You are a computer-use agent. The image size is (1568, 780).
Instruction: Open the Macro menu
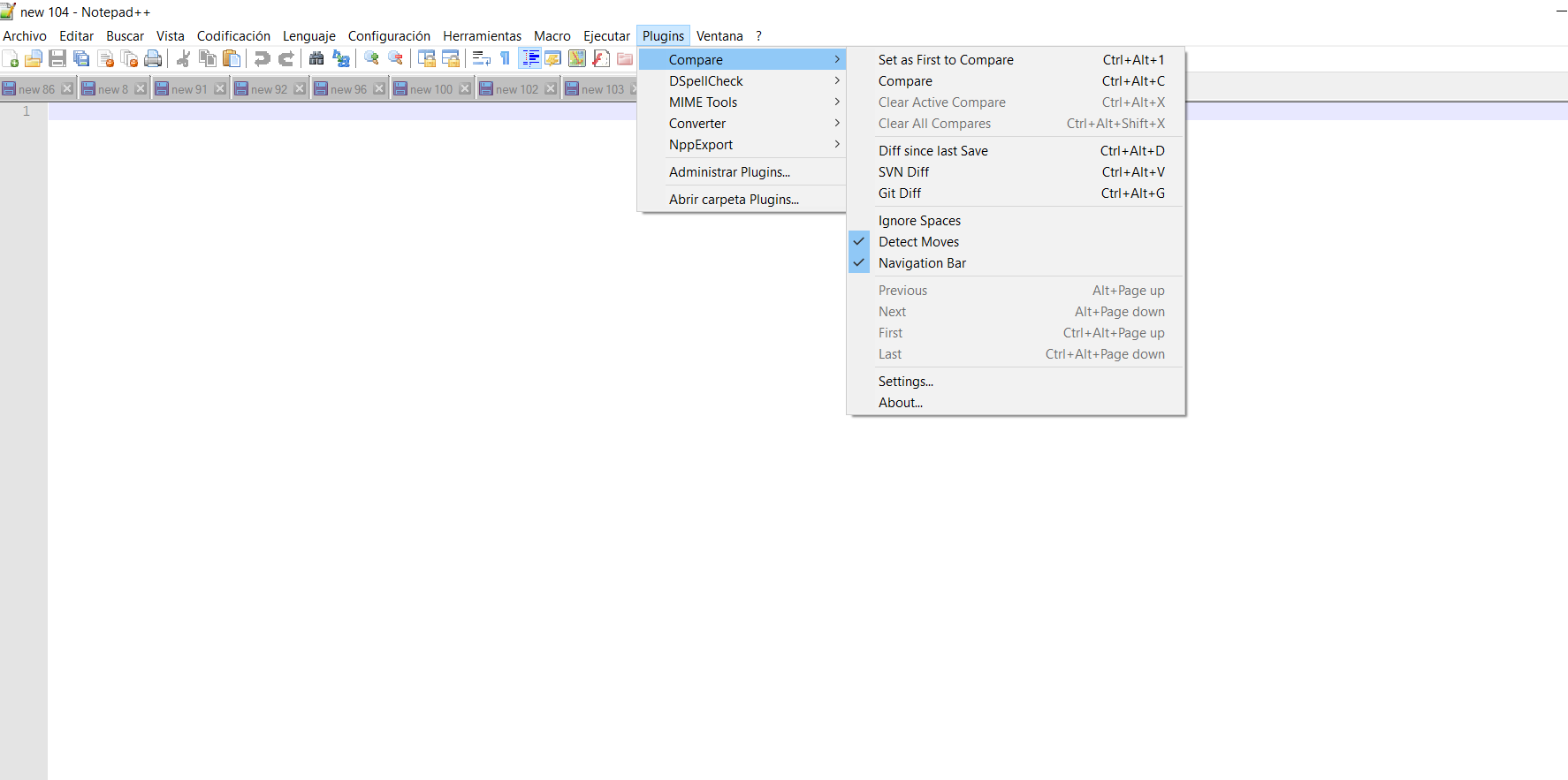pyautogui.click(x=552, y=36)
